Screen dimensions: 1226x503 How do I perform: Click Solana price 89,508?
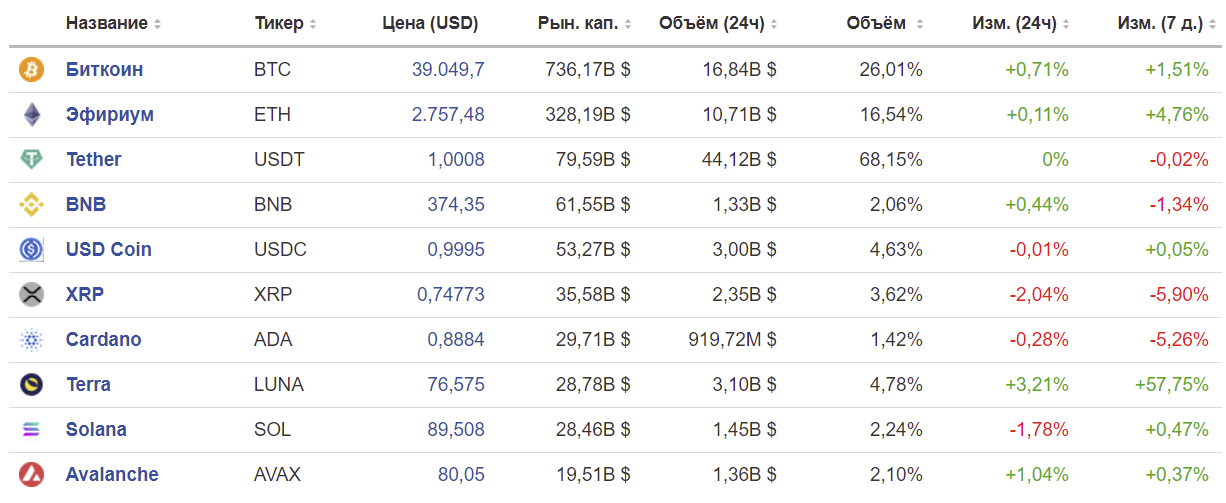[456, 430]
